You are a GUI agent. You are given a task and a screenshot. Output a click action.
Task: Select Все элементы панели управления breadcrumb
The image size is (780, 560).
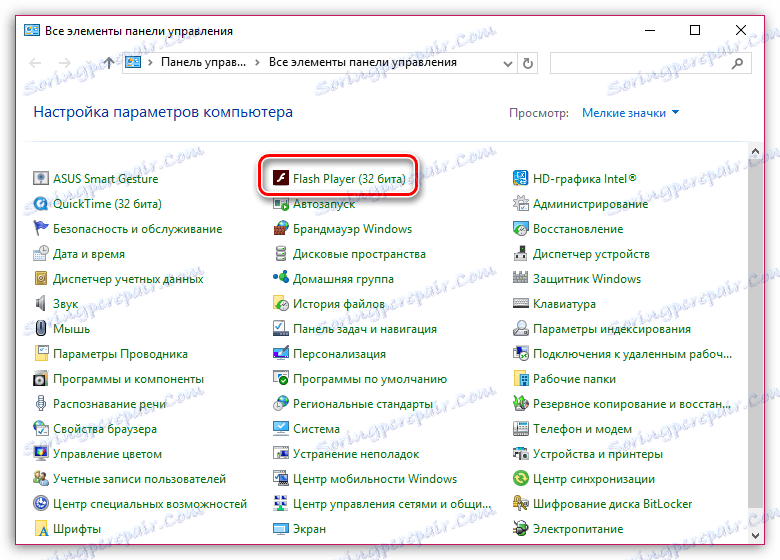(363, 62)
